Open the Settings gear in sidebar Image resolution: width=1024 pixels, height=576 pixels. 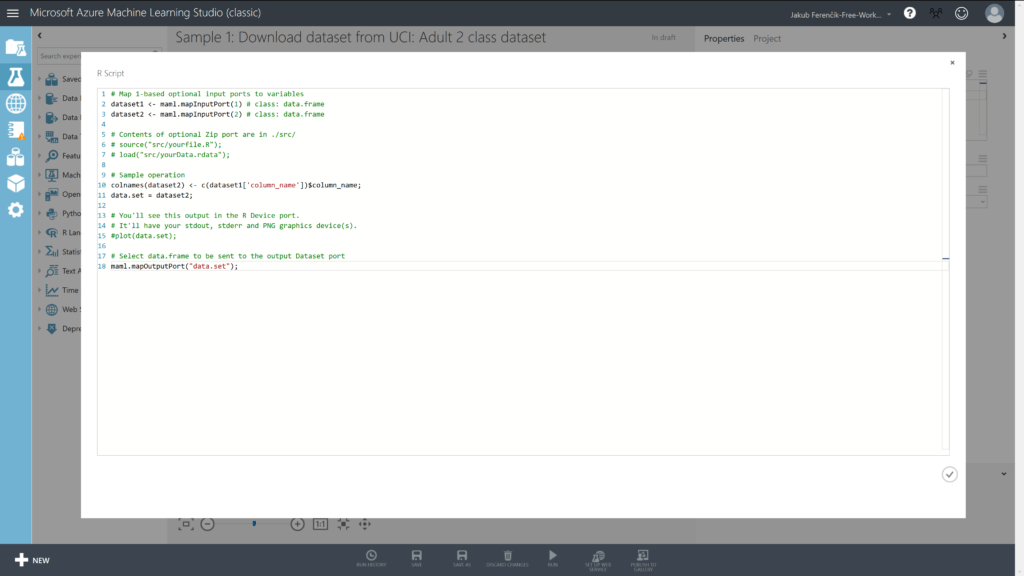(15, 210)
